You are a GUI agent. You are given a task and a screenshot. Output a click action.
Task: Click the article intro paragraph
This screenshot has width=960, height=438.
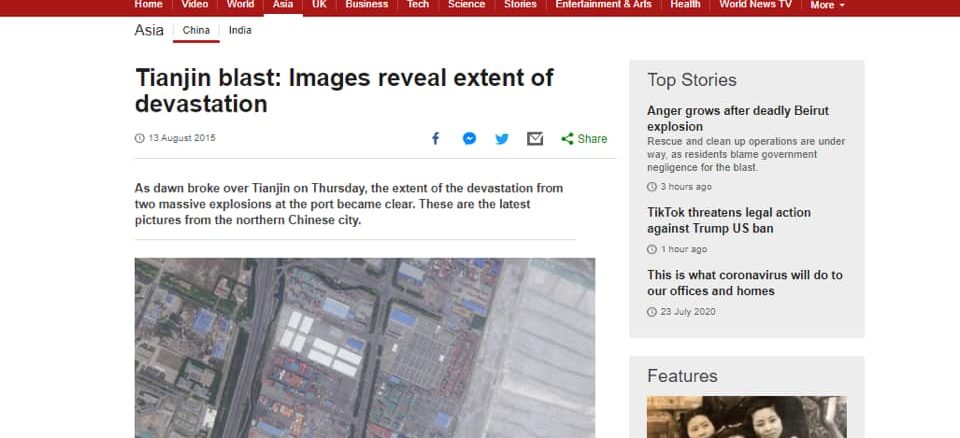point(349,204)
